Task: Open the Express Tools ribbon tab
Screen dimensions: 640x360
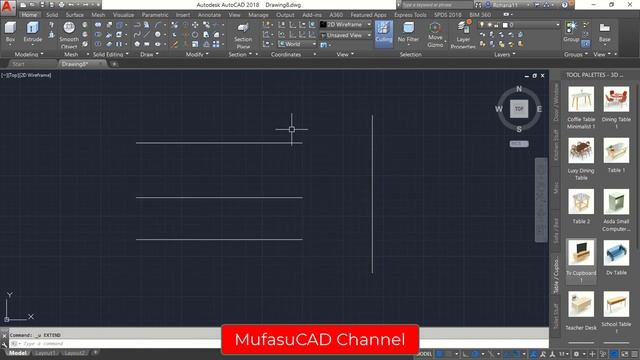Action: pyautogui.click(x=410, y=15)
